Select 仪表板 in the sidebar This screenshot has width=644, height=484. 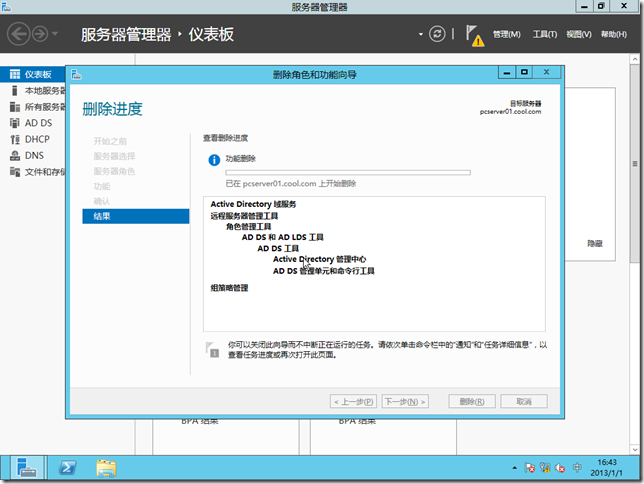[33, 74]
